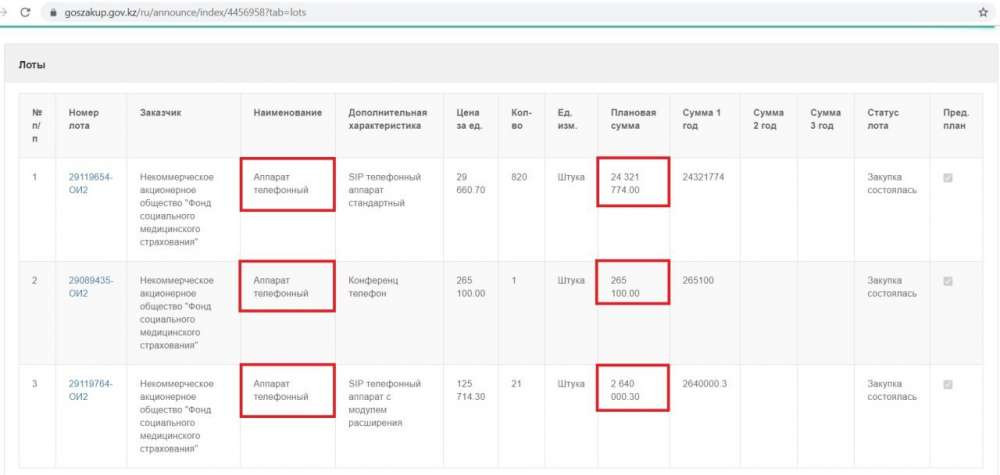Click the 24 321 774.00 planned sum cell
1000x475 pixels.
click(x=632, y=183)
